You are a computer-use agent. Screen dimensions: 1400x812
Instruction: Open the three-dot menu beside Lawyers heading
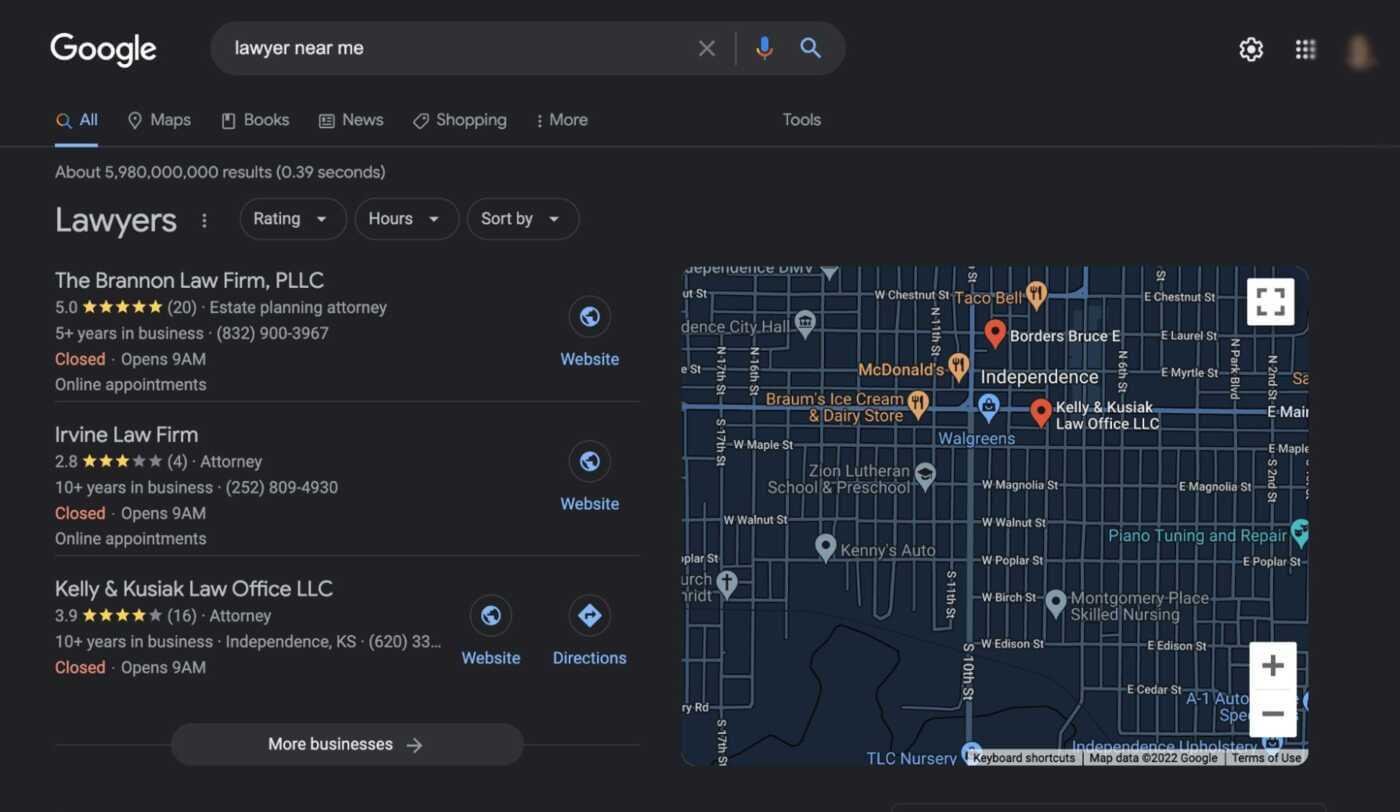(x=204, y=219)
